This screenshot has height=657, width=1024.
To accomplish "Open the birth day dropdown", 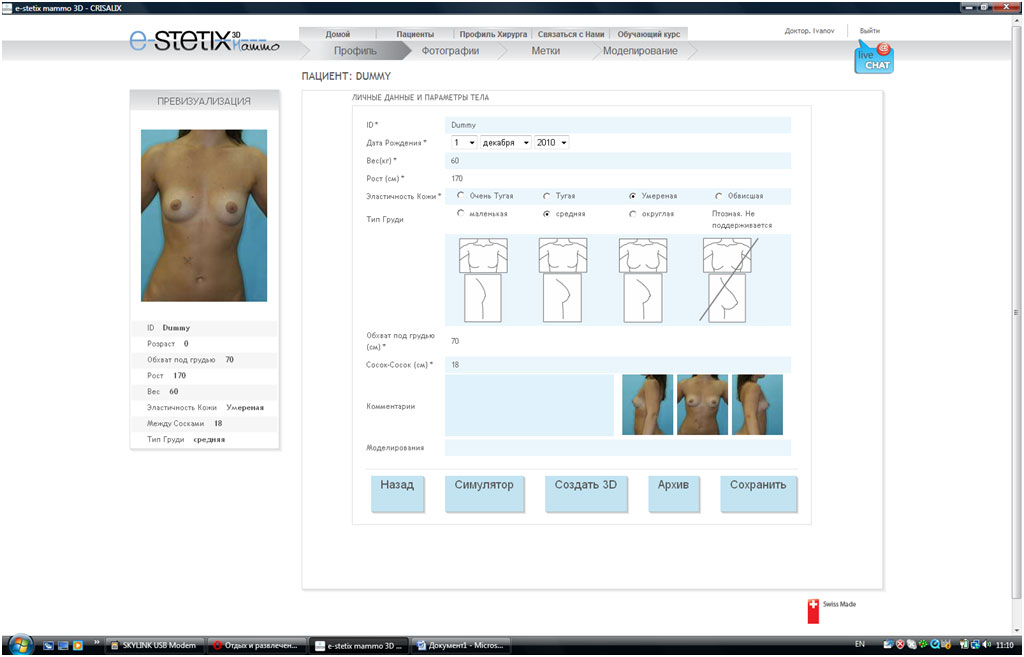I will 464,142.
